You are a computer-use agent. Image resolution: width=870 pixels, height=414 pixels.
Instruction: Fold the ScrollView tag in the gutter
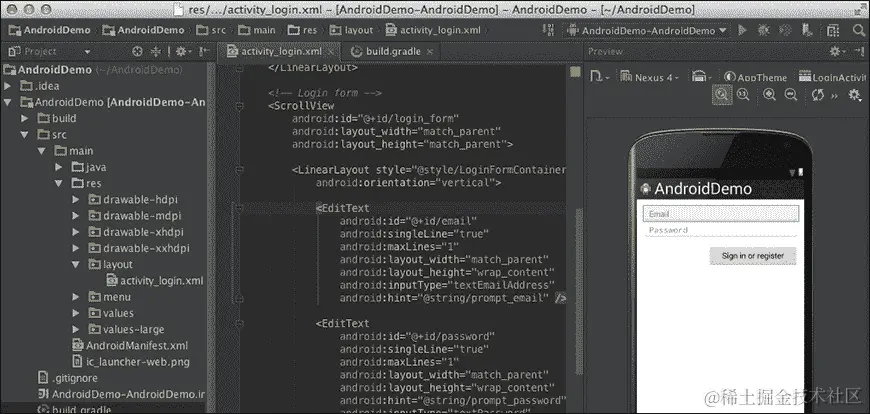(x=239, y=105)
